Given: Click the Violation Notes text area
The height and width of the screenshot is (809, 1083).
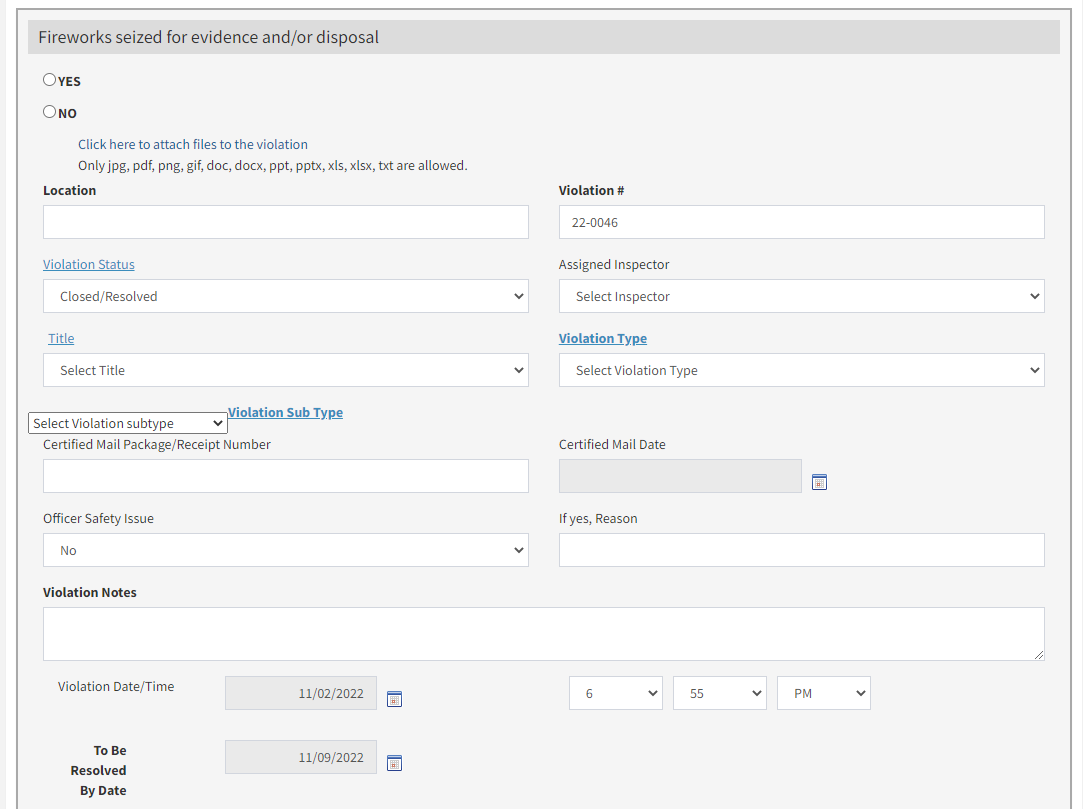Looking at the screenshot, I should tap(544, 634).
